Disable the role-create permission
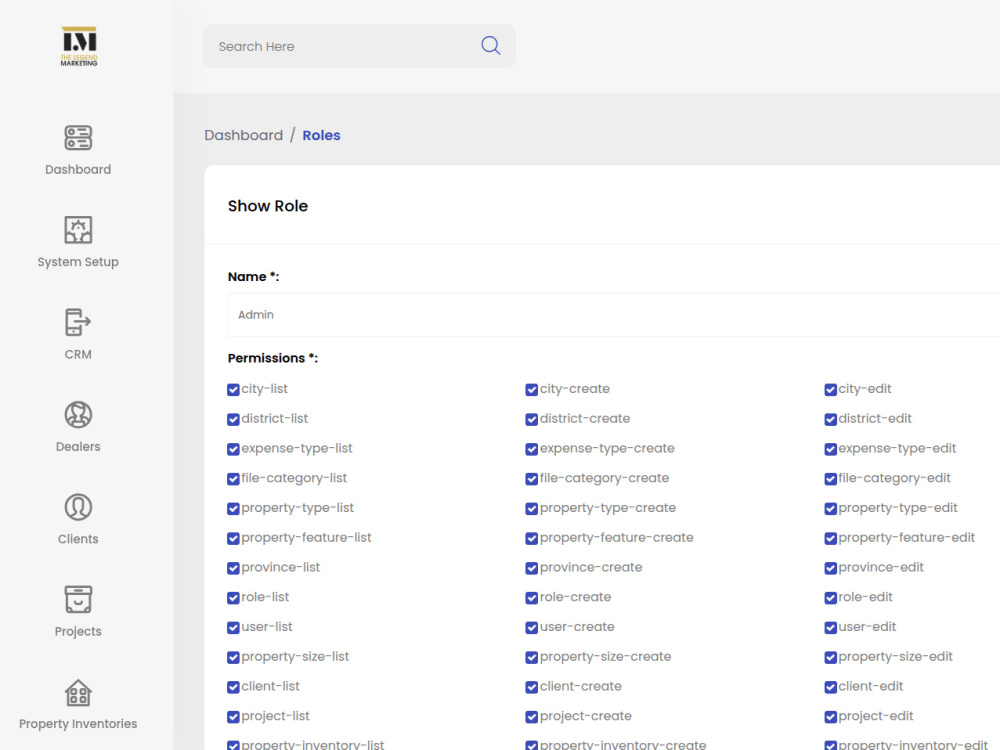The image size is (1000, 750). click(x=532, y=598)
